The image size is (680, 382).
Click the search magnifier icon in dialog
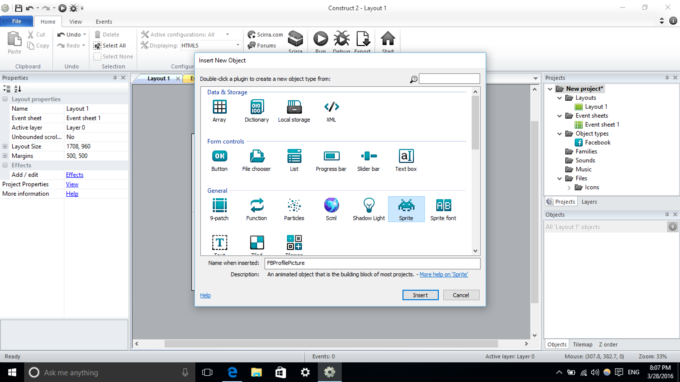(413, 79)
